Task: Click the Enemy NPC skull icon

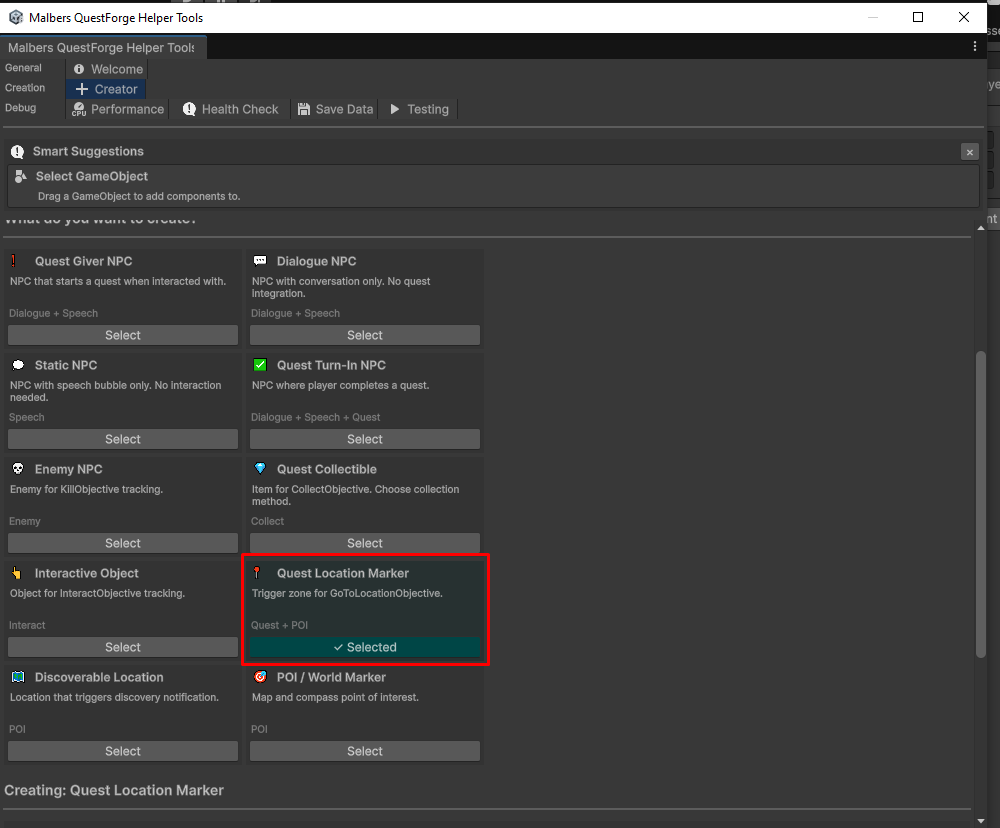Action: pyautogui.click(x=17, y=469)
